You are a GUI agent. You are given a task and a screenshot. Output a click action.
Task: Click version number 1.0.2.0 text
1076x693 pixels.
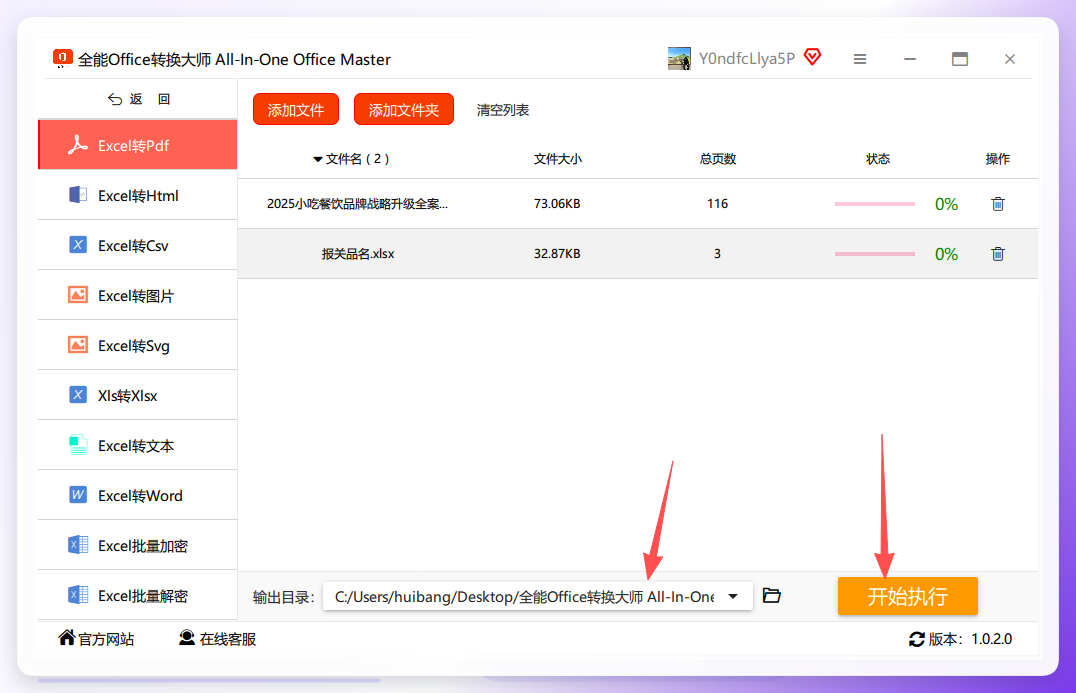tap(992, 639)
